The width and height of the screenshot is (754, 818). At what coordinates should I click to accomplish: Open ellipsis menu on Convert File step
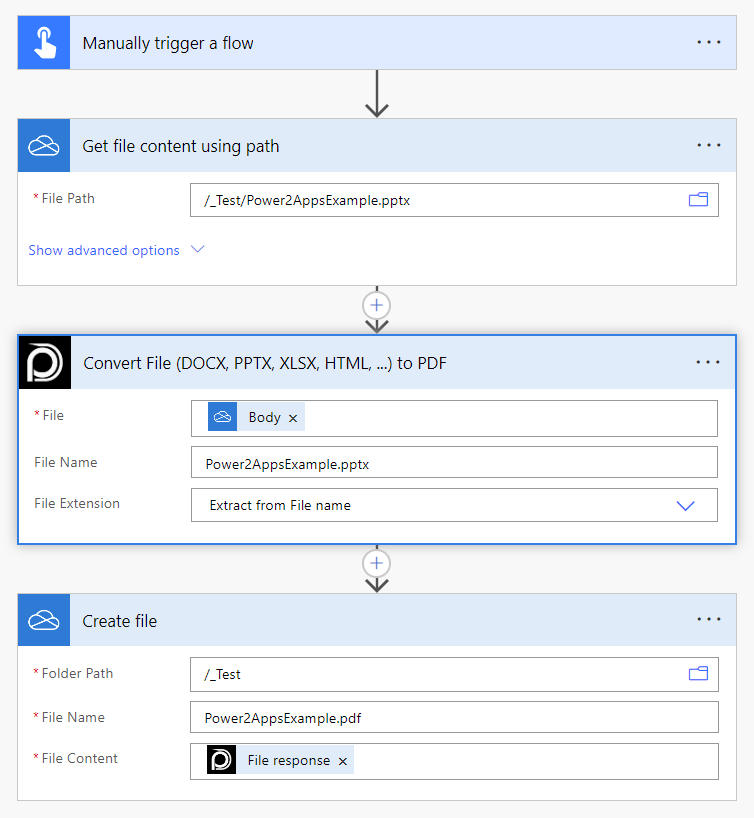click(x=708, y=362)
